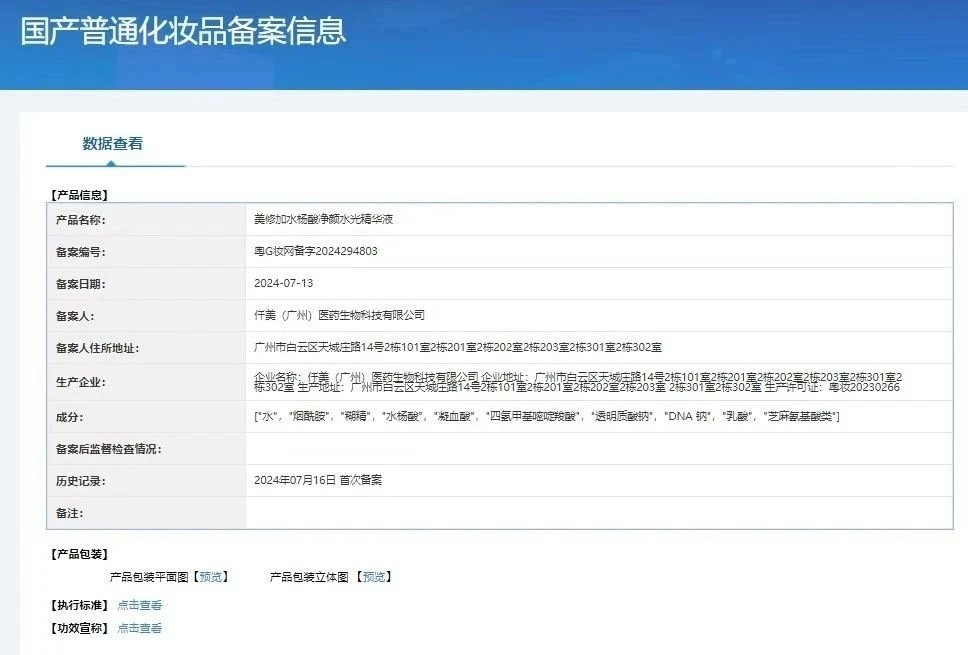This screenshot has width=968, height=655.
Task: Click the 【产品信息】 section heading
Action: coord(80,195)
